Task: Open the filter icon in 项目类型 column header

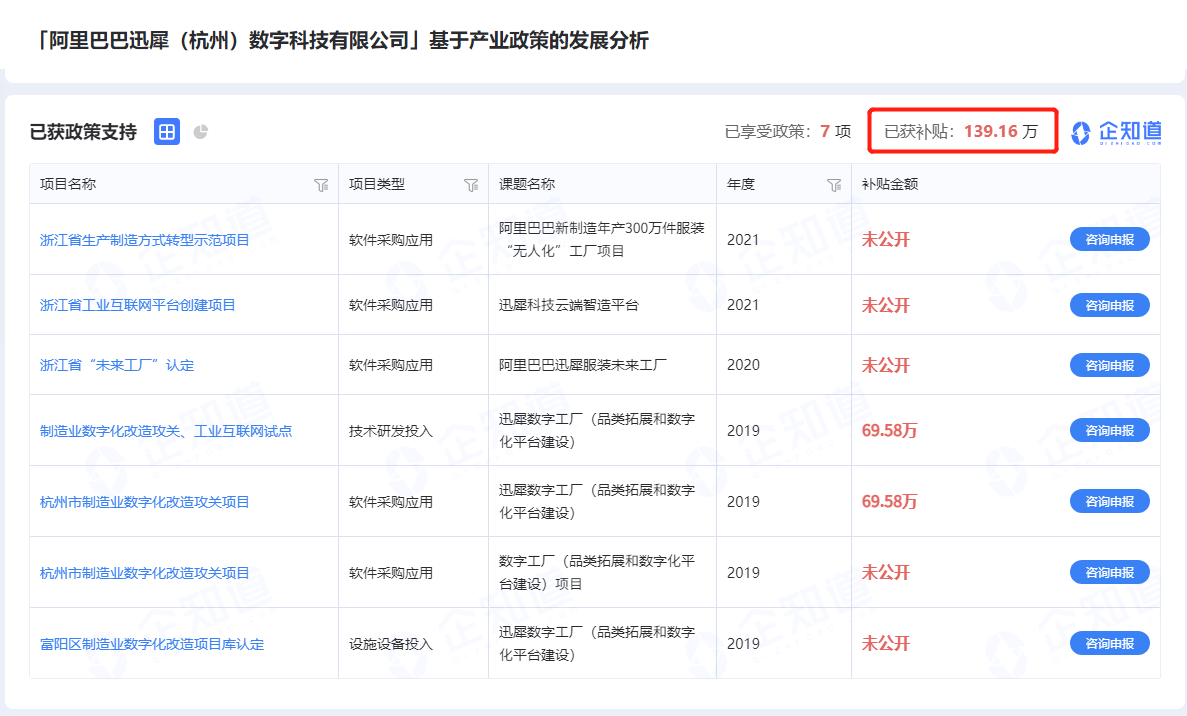Action: pyautogui.click(x=471, y=185)
